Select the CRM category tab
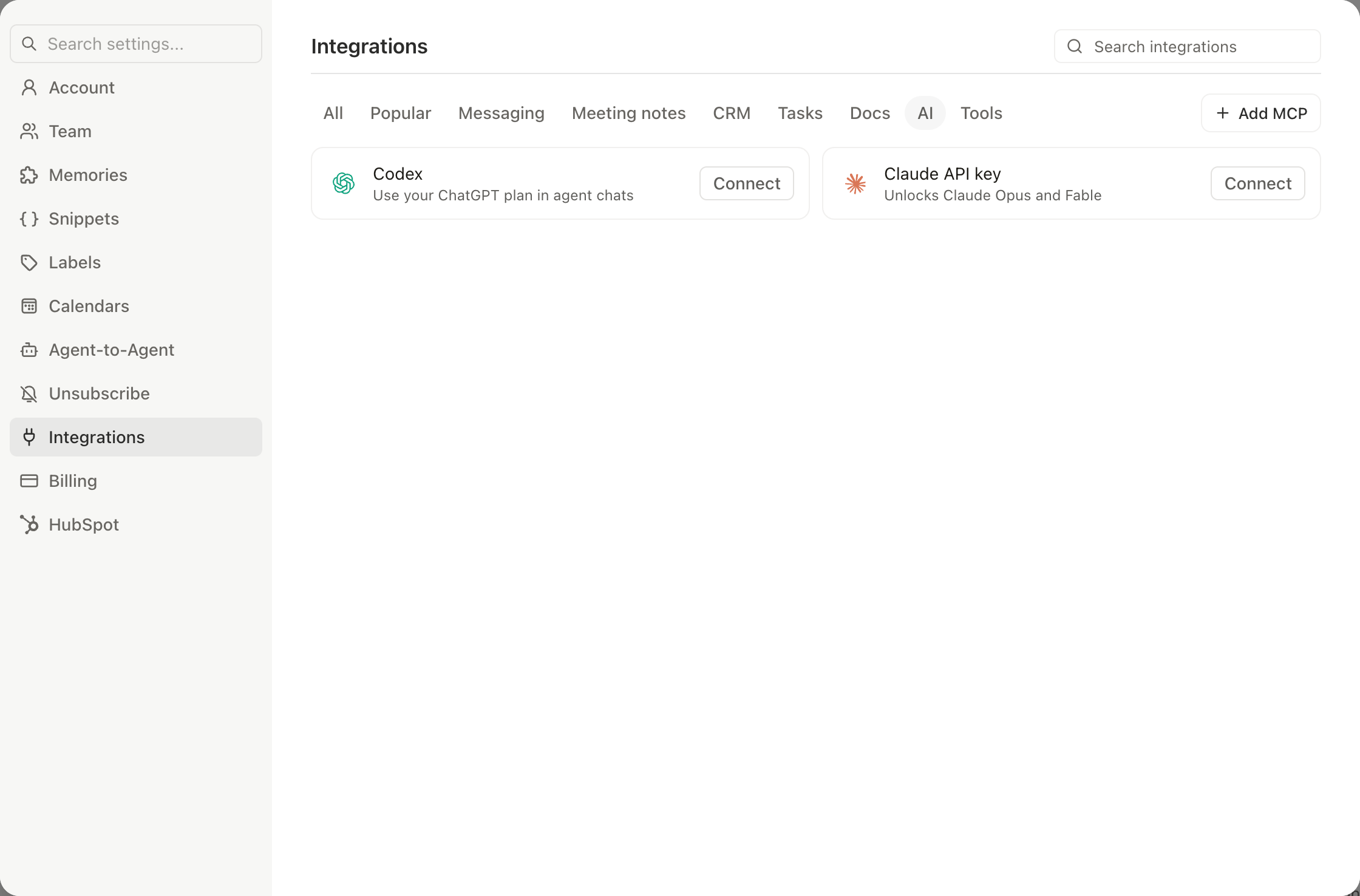 732,113
